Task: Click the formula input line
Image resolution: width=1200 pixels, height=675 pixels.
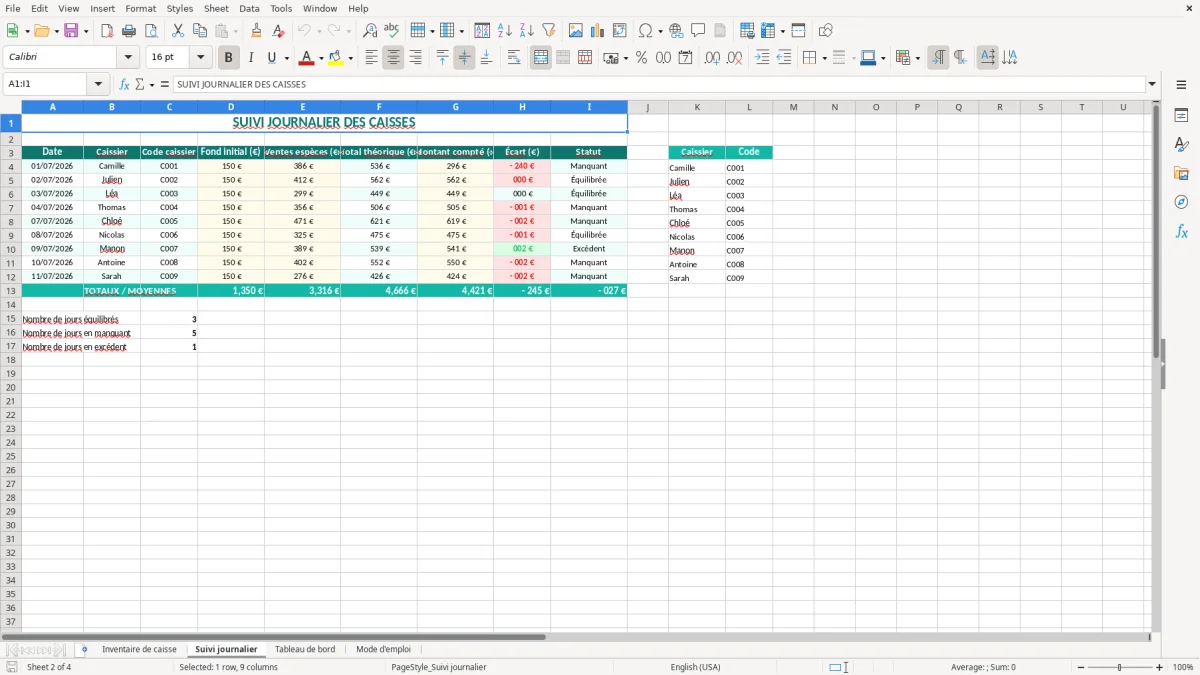Action: click(659, 85)
